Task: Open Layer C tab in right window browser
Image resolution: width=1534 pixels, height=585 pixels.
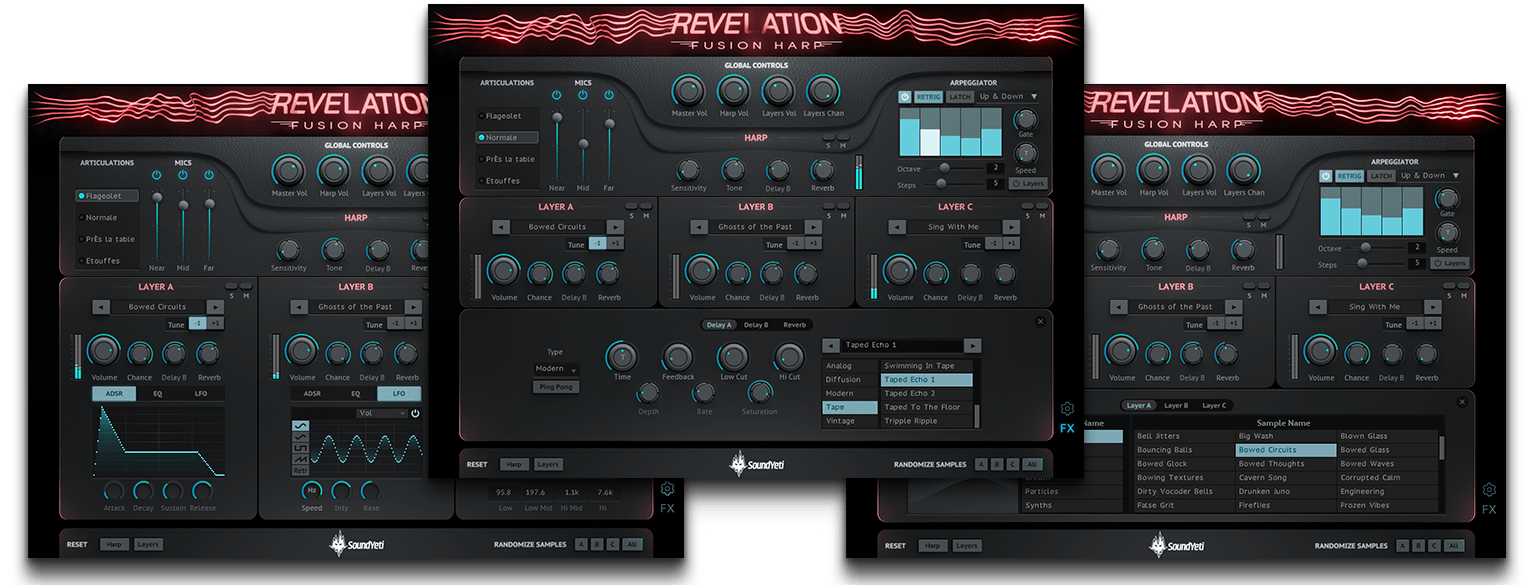Action: tap(1214, 405)
